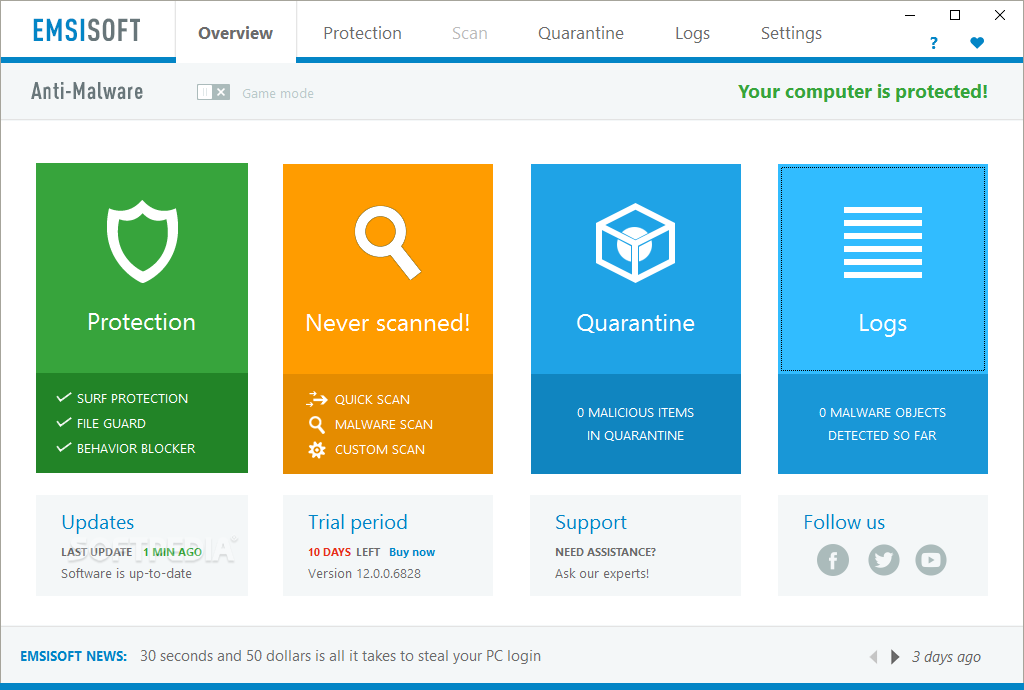
Task: Click the EMSISOFT NEWS: label
Action: [x=73, y=656]
